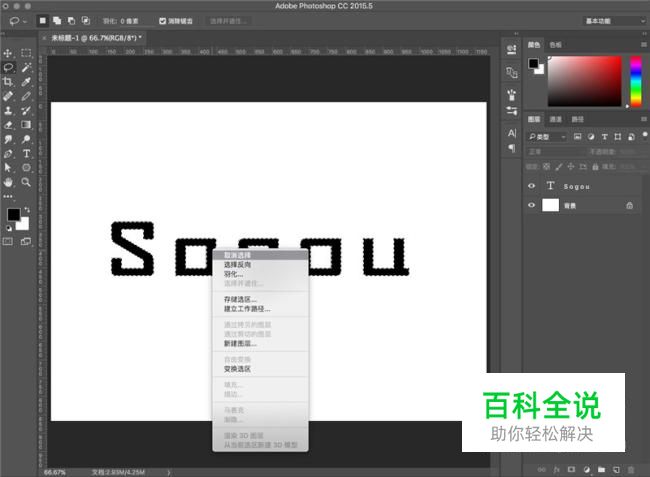Select the Ellipse shape tool
The width and height of the screenshot is (650, 477).
26,168
